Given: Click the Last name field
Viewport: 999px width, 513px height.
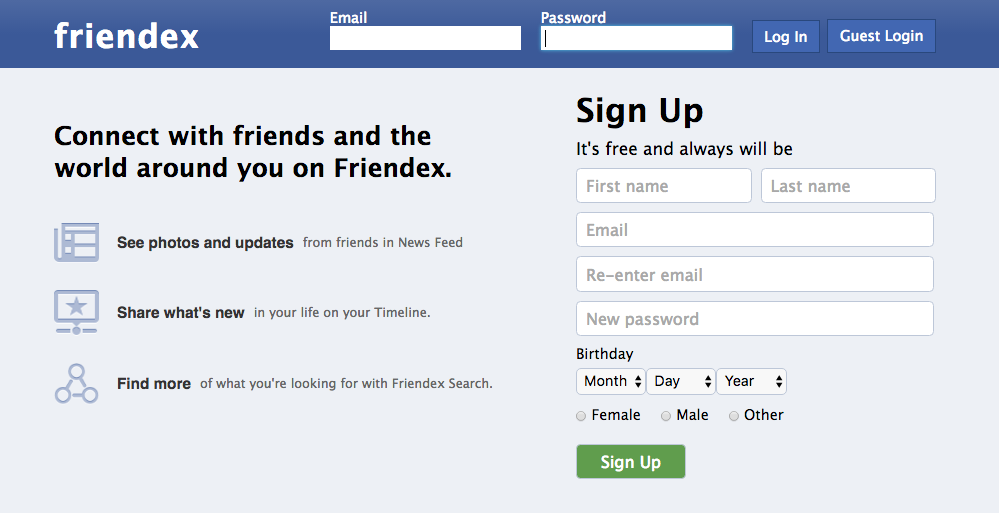Looking at the screenshot, I should tap(848, 185).
